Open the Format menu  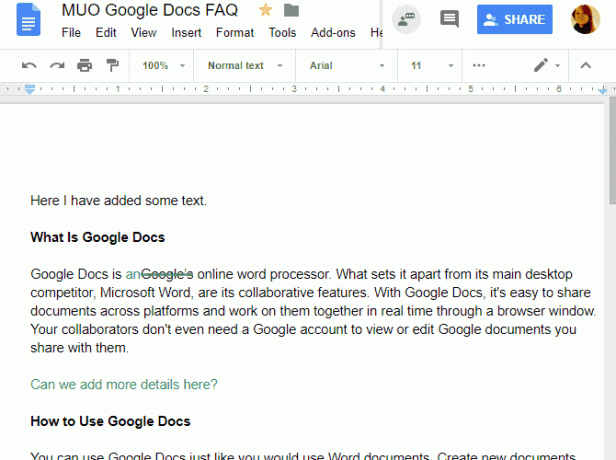pyautogui.click(x=235, y=33)
